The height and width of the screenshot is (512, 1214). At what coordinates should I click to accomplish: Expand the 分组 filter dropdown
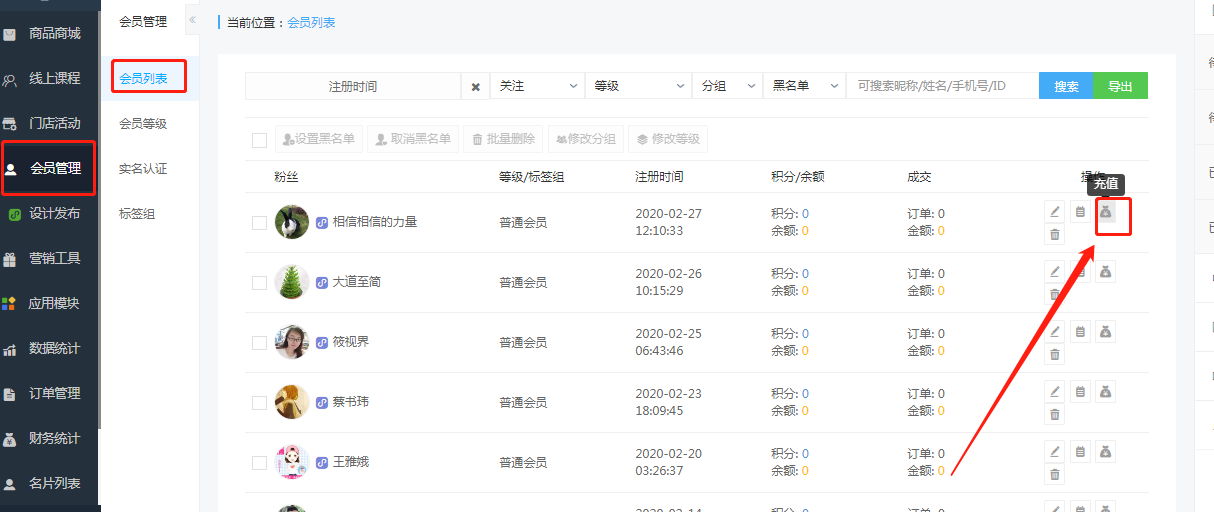727,87
